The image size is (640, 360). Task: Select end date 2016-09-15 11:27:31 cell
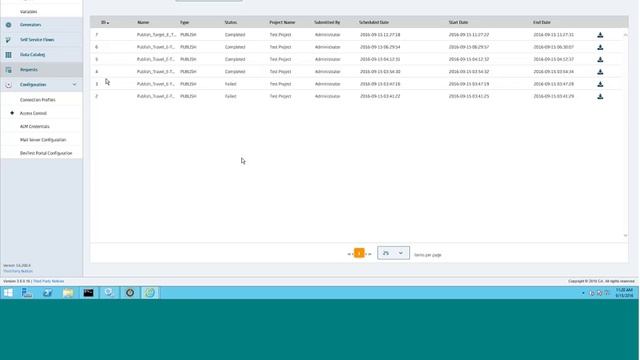(x=553, y=35)
